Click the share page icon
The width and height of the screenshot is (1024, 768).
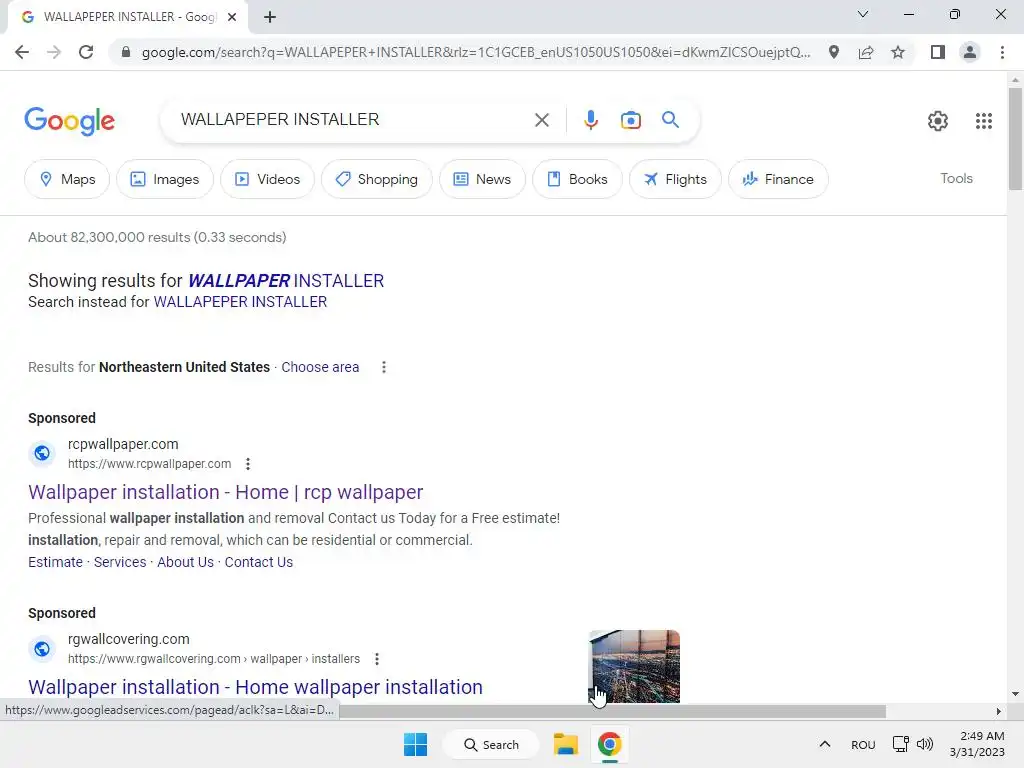[x=866, y=52]
